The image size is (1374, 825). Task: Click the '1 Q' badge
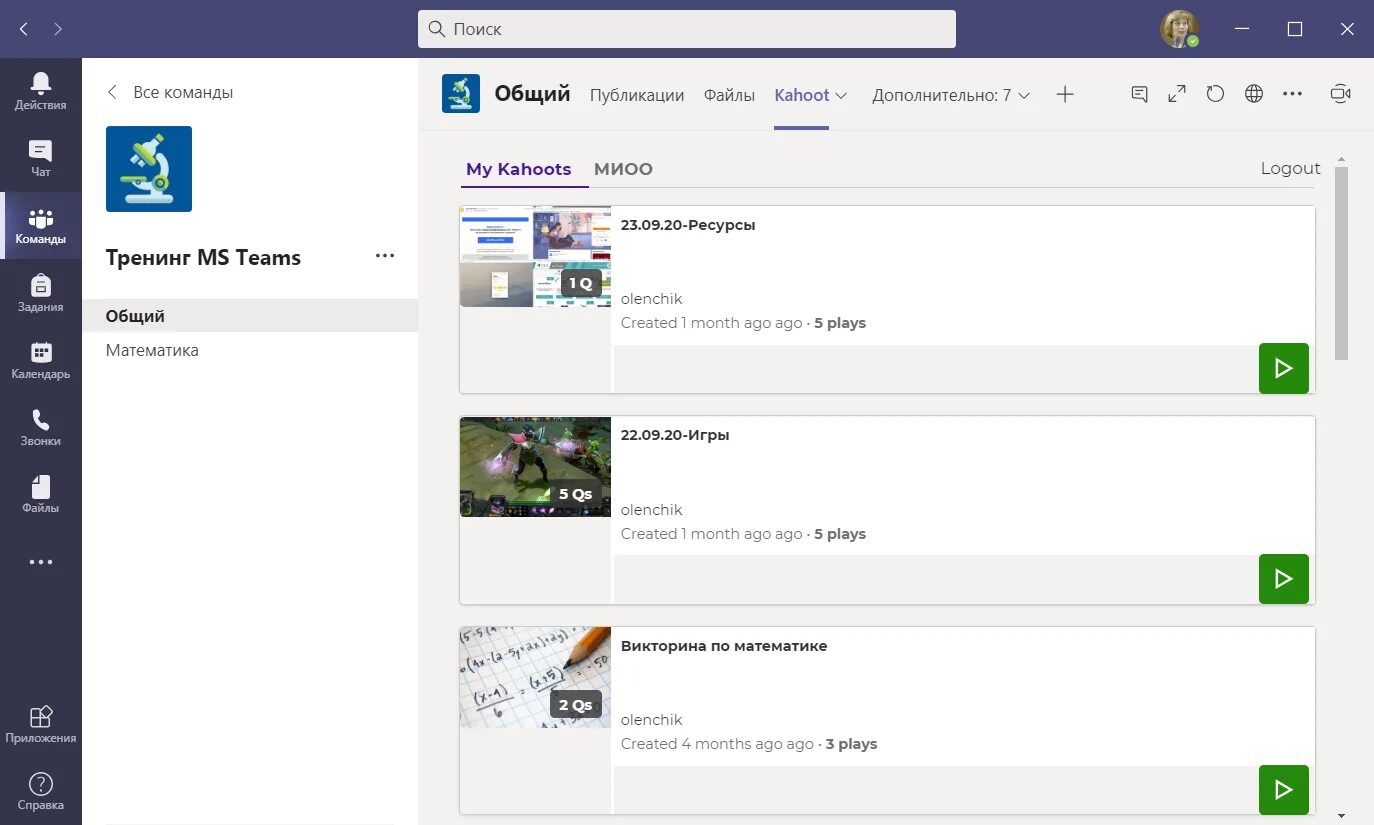click(x=581, y=283)
